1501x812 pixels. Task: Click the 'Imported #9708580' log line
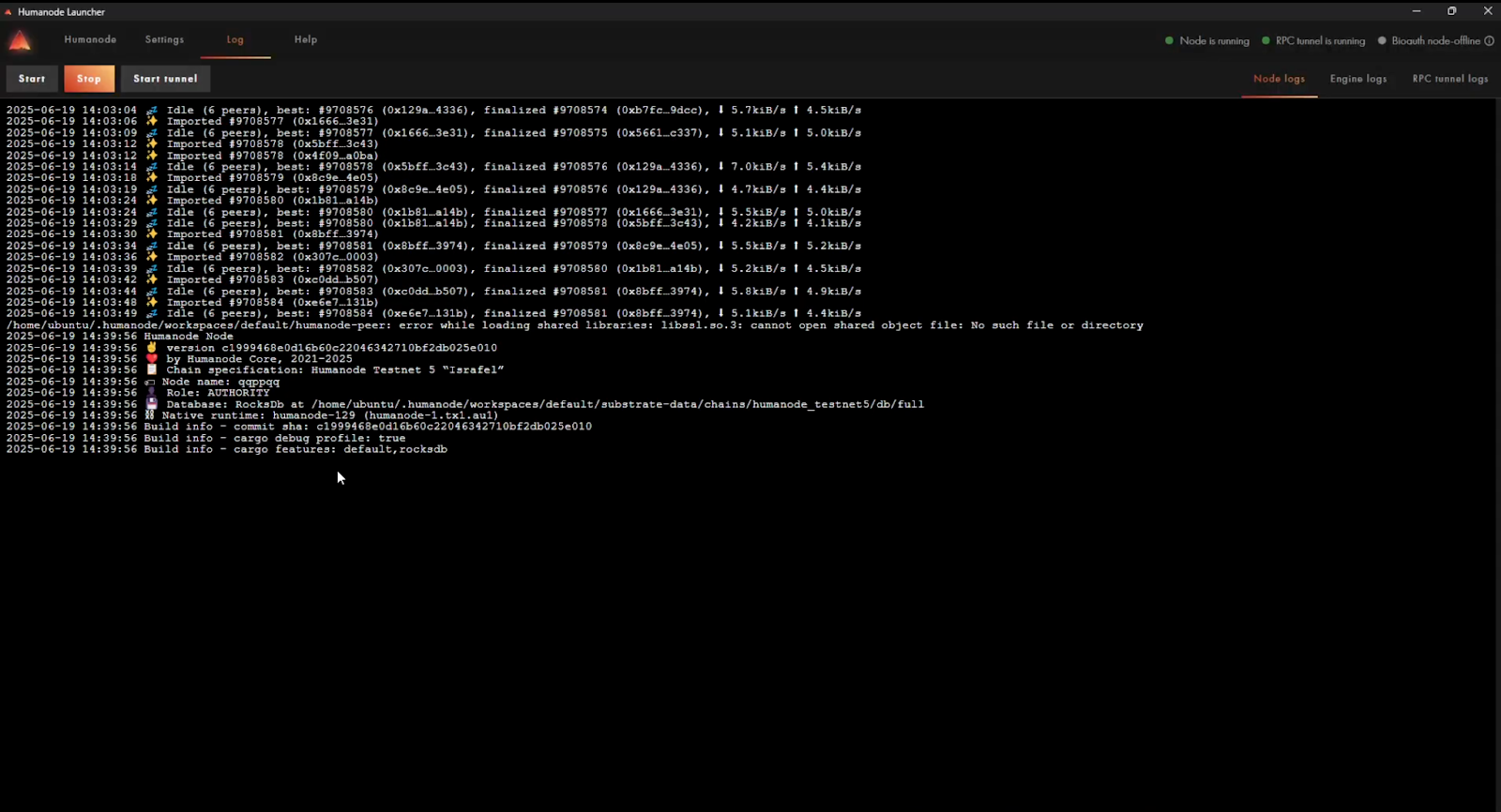tap(192, 201)
